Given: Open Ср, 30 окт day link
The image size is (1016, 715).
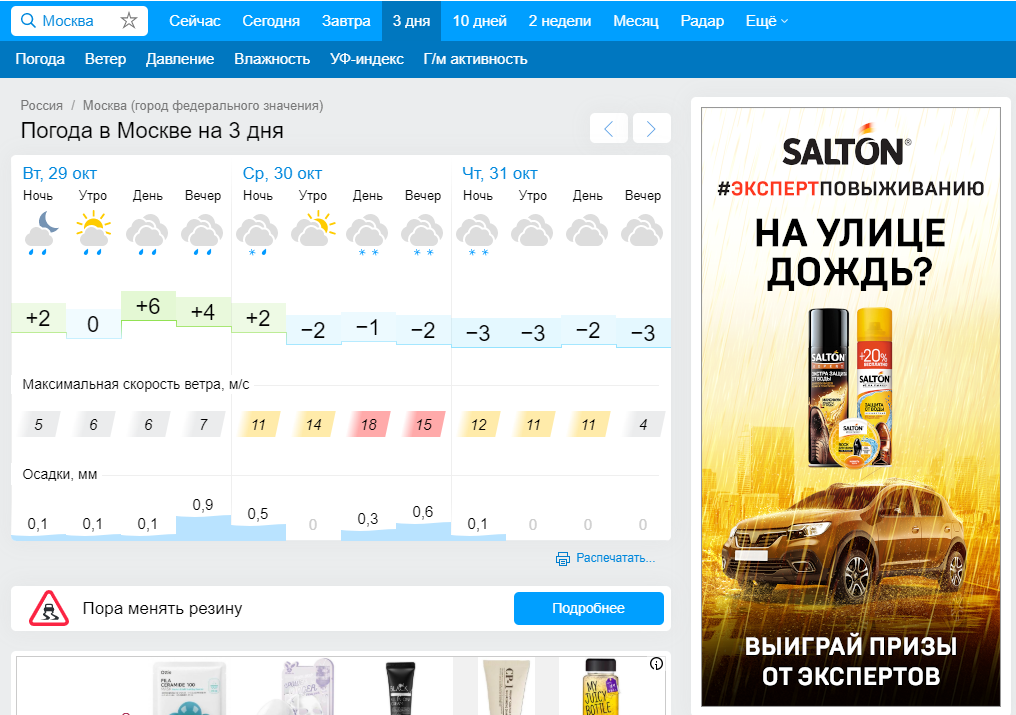Looking at the screenshot, I should point(283,174).
